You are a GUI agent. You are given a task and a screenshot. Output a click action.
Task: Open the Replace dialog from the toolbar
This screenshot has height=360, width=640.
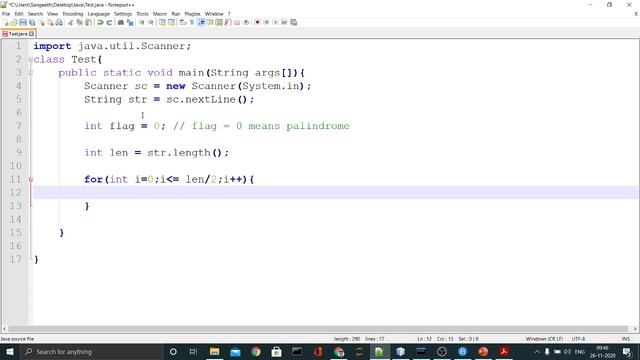130,22
